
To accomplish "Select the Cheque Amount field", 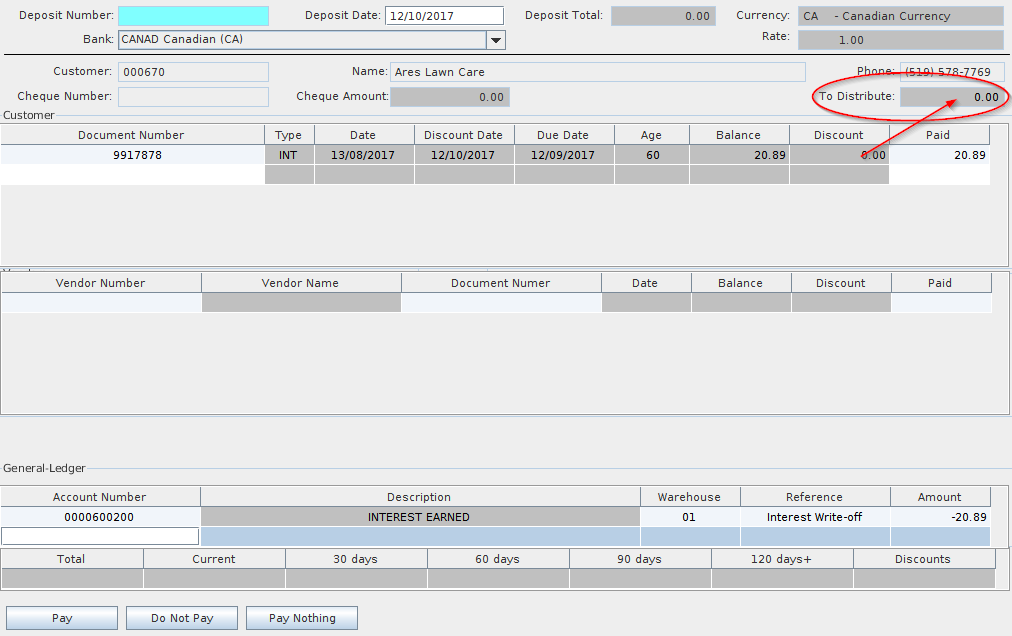I will coord(450,97).
